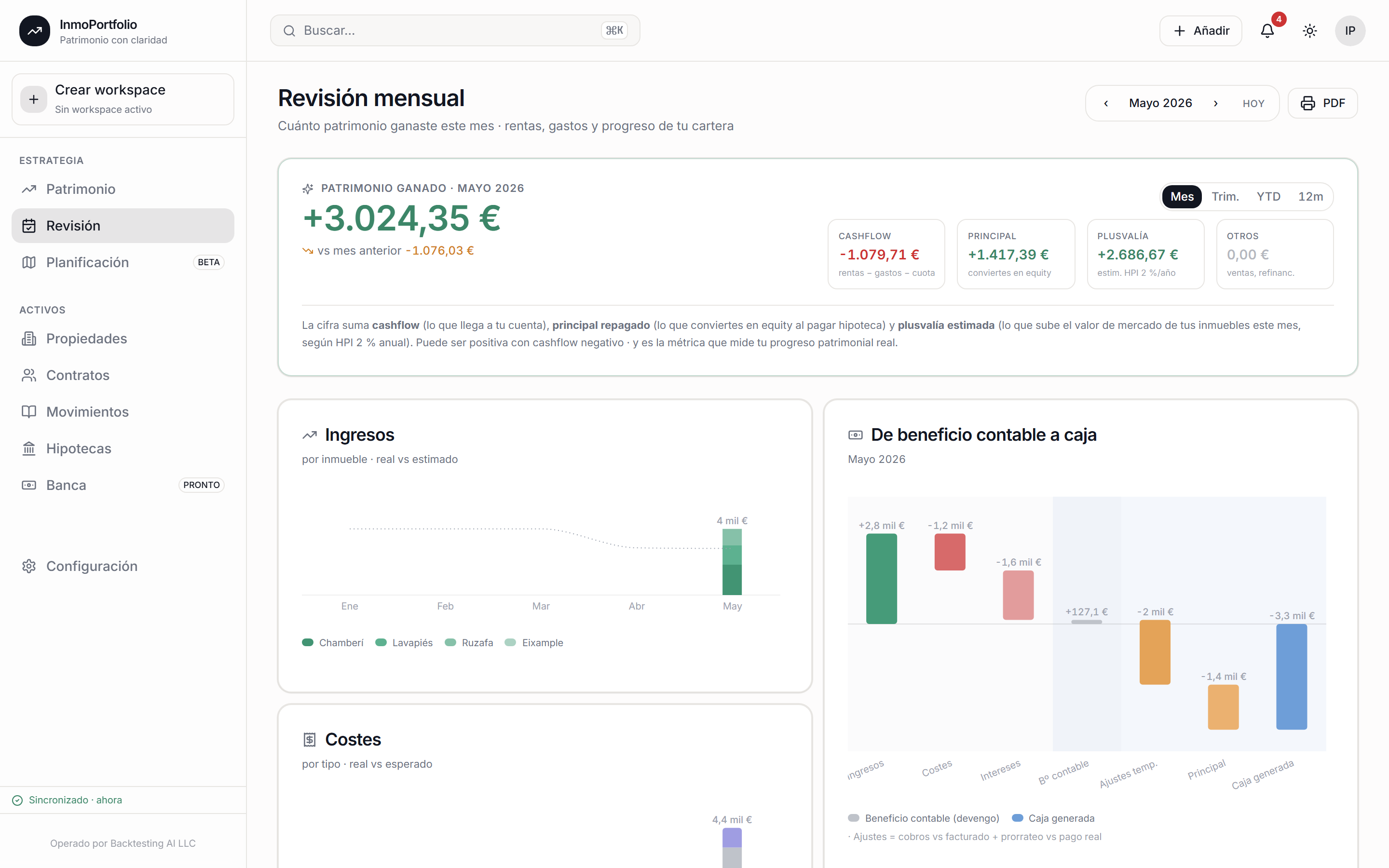Open the IP user avatar menu
Viewport: 1389px width, 868px height.
pos(1350,31)
